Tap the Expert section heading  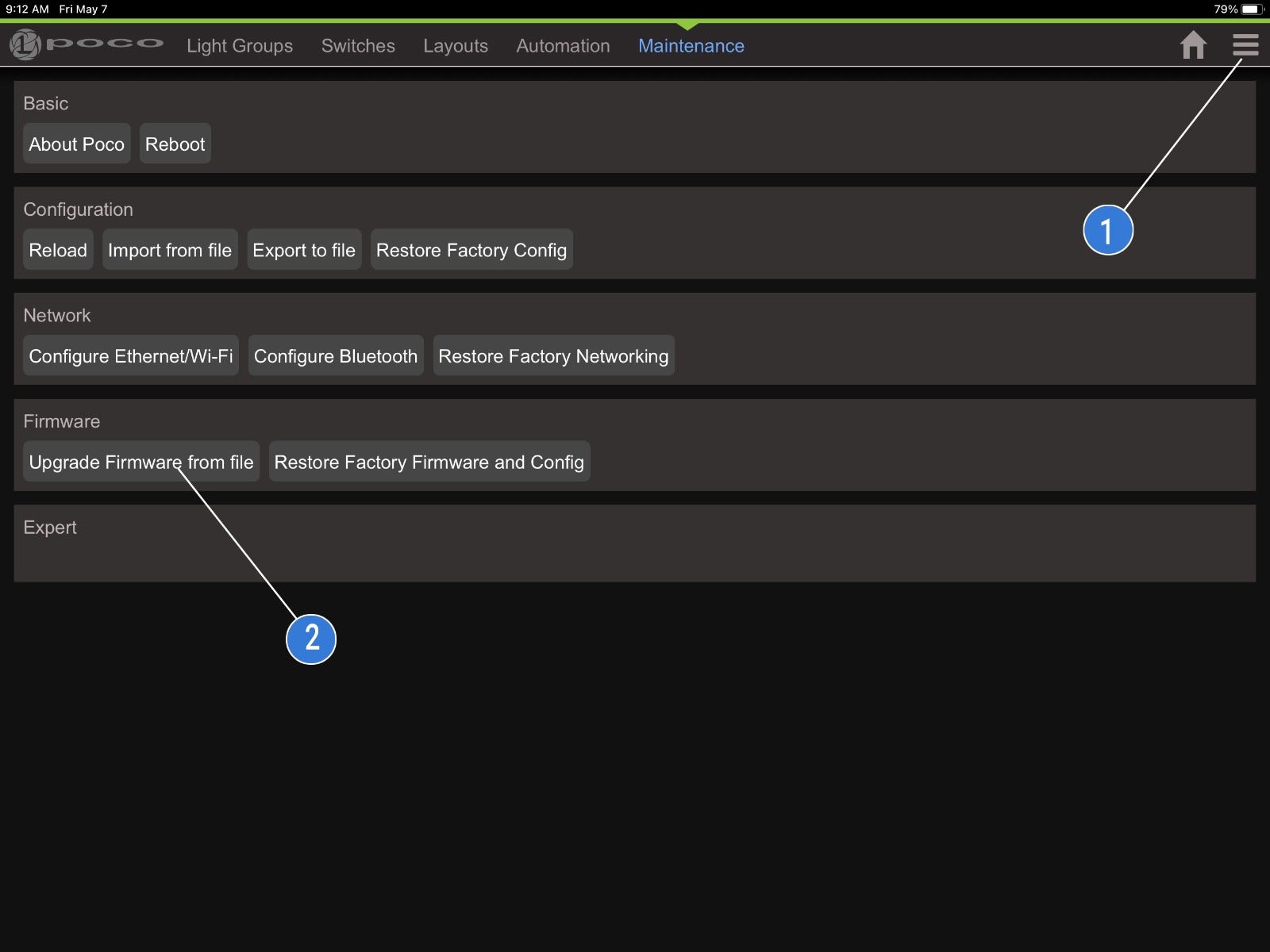[50, 528]
